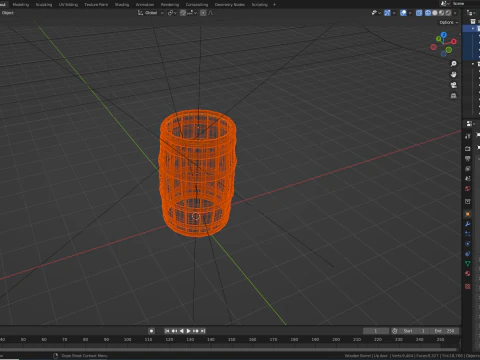Open the pivot point dropdown
Image resolution: width=480 pixels, height=360 pixels.
pos(172,13)
